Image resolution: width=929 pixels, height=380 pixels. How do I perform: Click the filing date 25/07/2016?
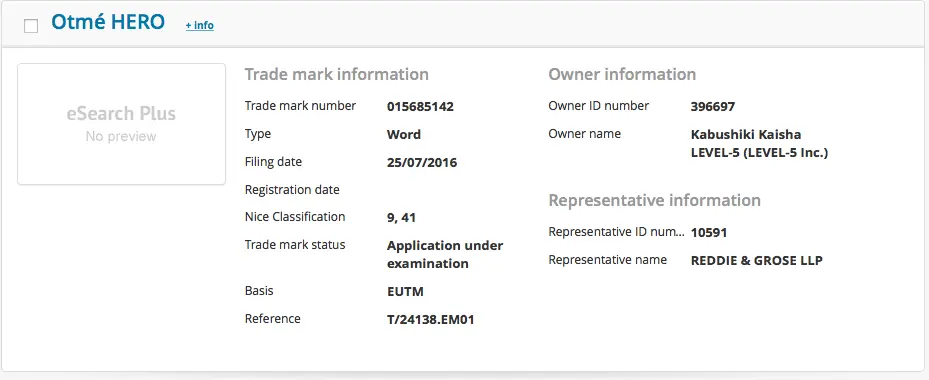(422, 162)
